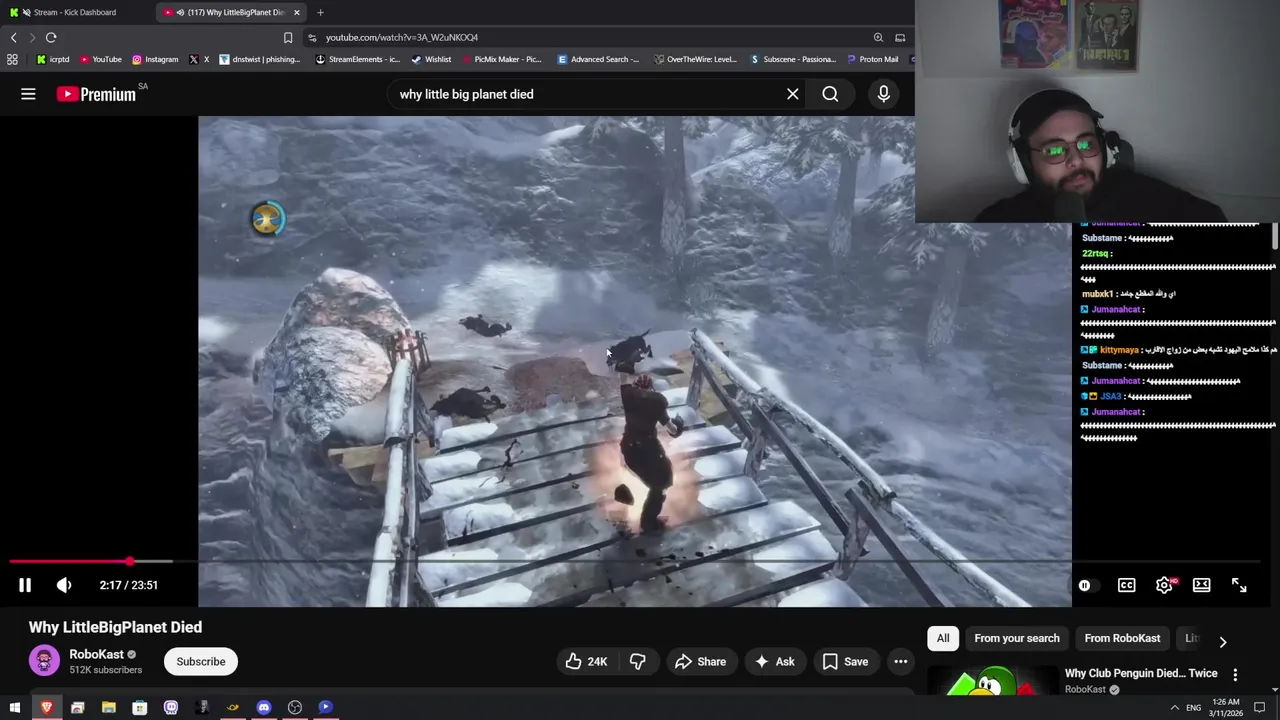Bookmark this page
The width and height of the screenshot is (1280, 720).
[288, 37]
